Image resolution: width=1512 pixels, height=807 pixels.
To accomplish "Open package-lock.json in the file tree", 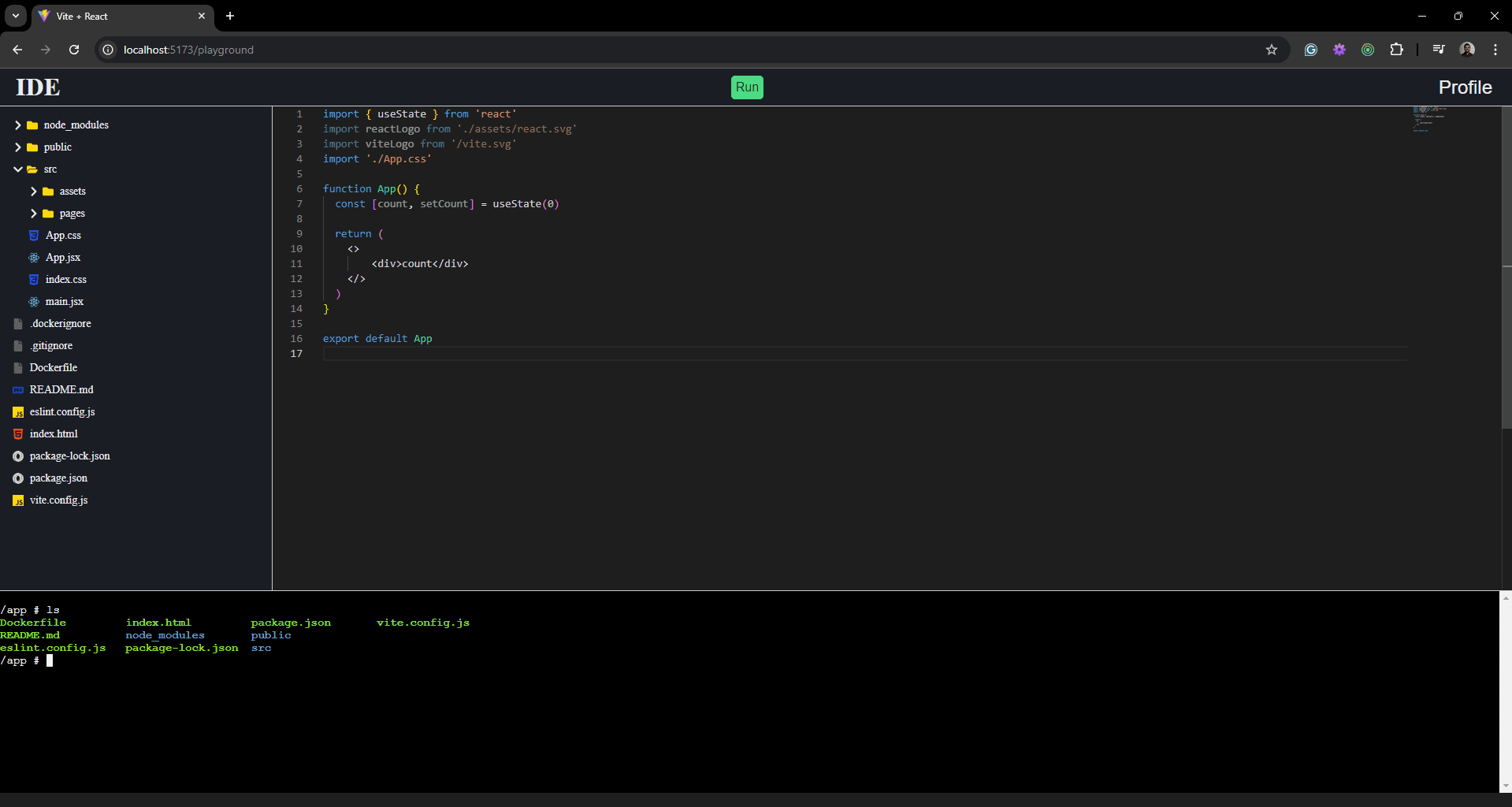I will click(70, 456).
